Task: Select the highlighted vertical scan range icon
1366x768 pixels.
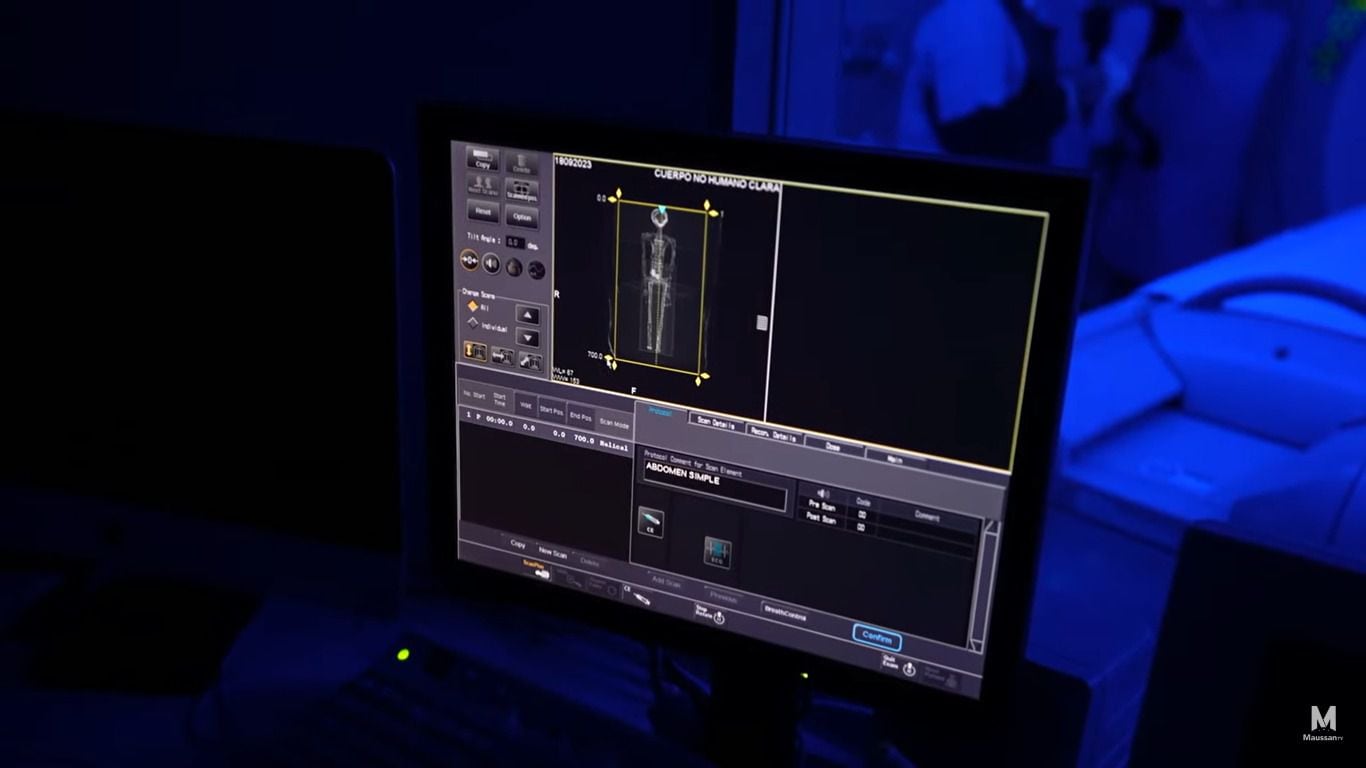Action: coord(475,352)
